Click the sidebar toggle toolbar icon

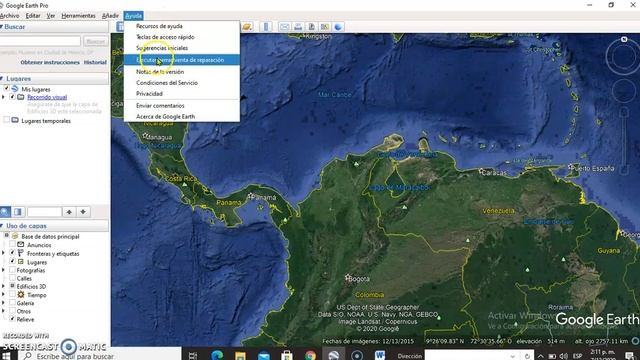[x=120, y=27]
